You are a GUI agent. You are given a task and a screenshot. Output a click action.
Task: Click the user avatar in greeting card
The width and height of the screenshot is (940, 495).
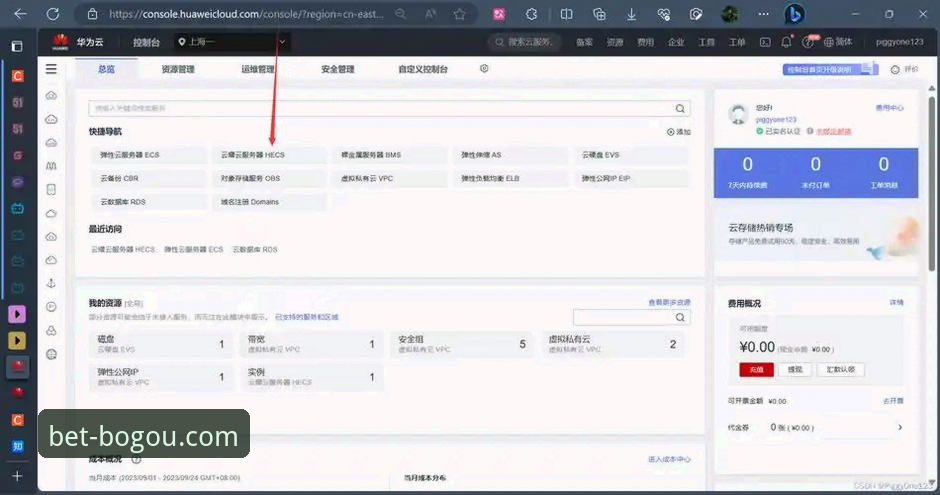click(x=738, y=114)
